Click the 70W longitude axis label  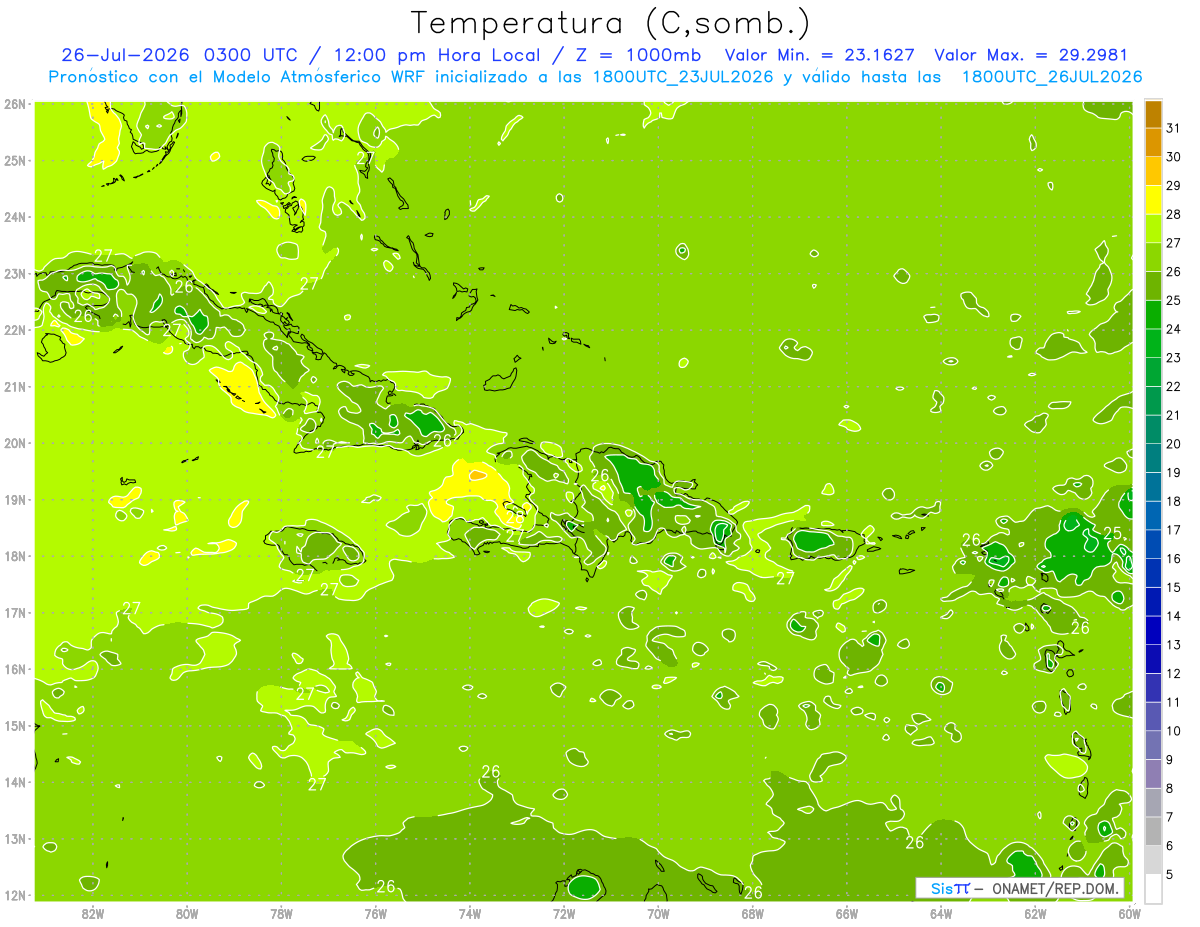(658, 914)
